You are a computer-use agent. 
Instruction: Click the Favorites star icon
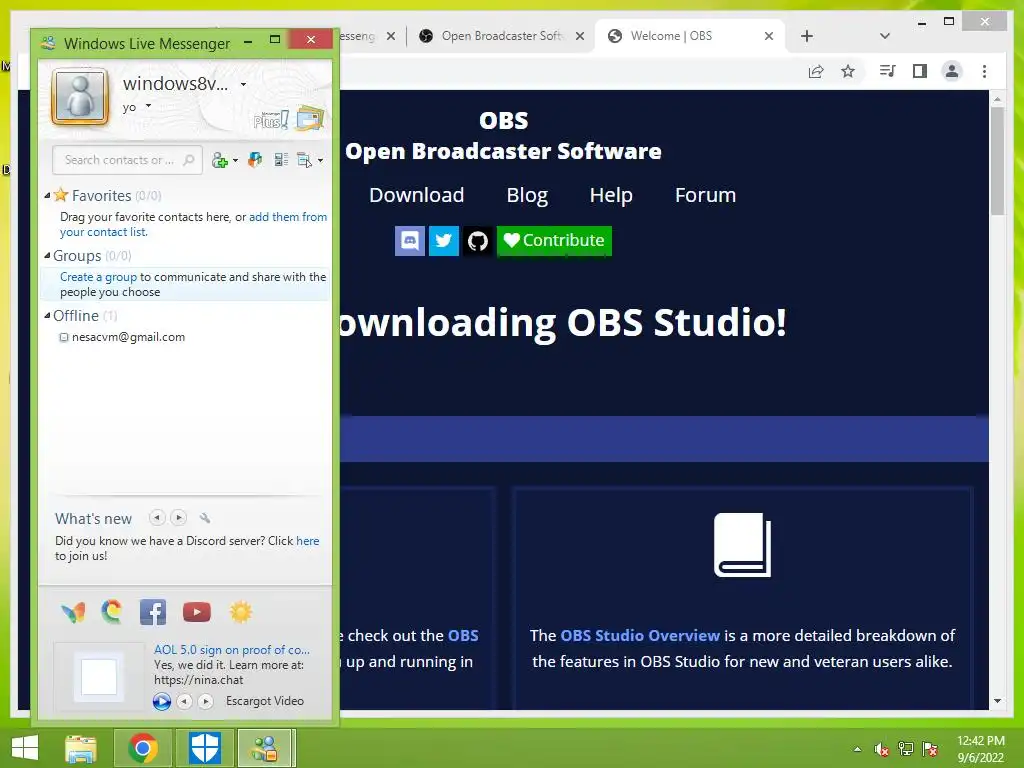[61, 195]
